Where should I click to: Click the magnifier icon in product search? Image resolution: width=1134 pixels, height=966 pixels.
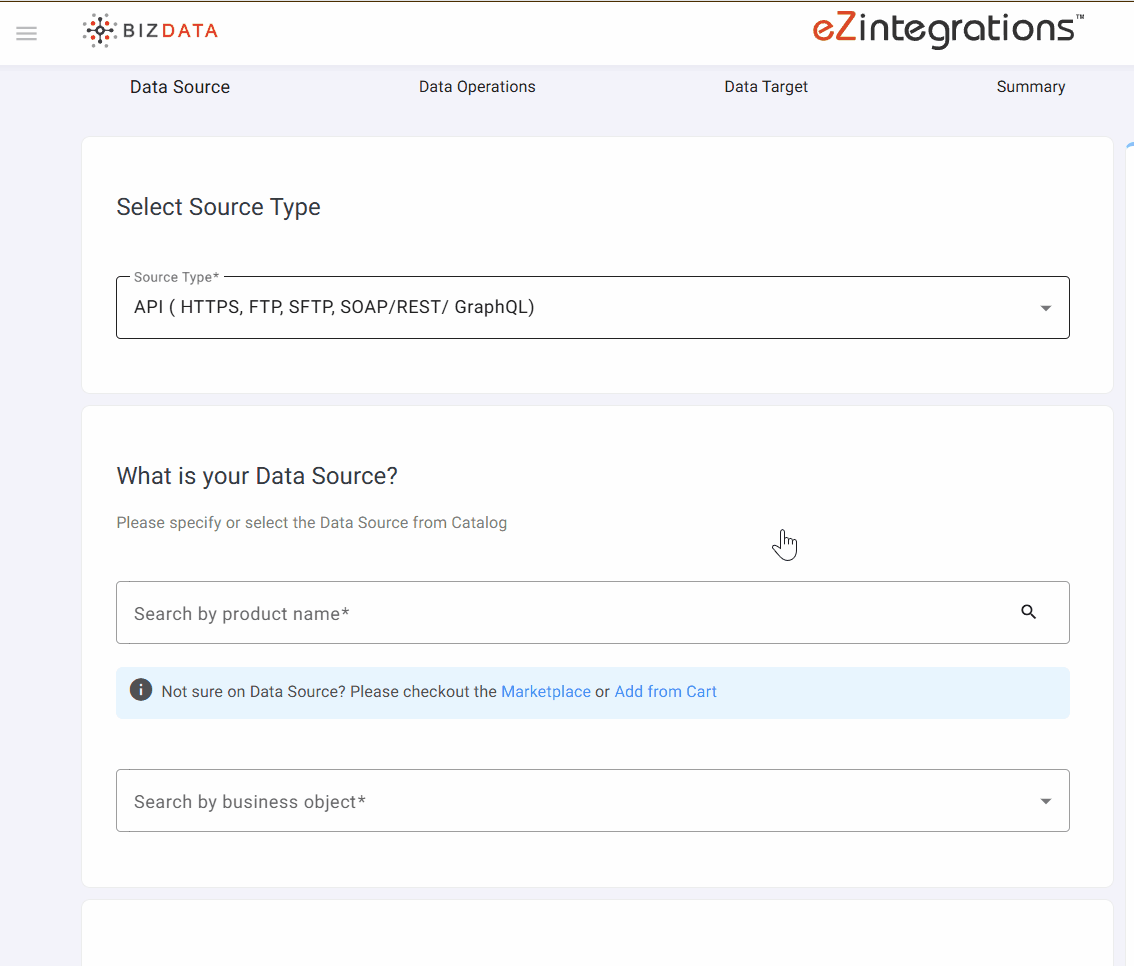tap(1029, 612)
